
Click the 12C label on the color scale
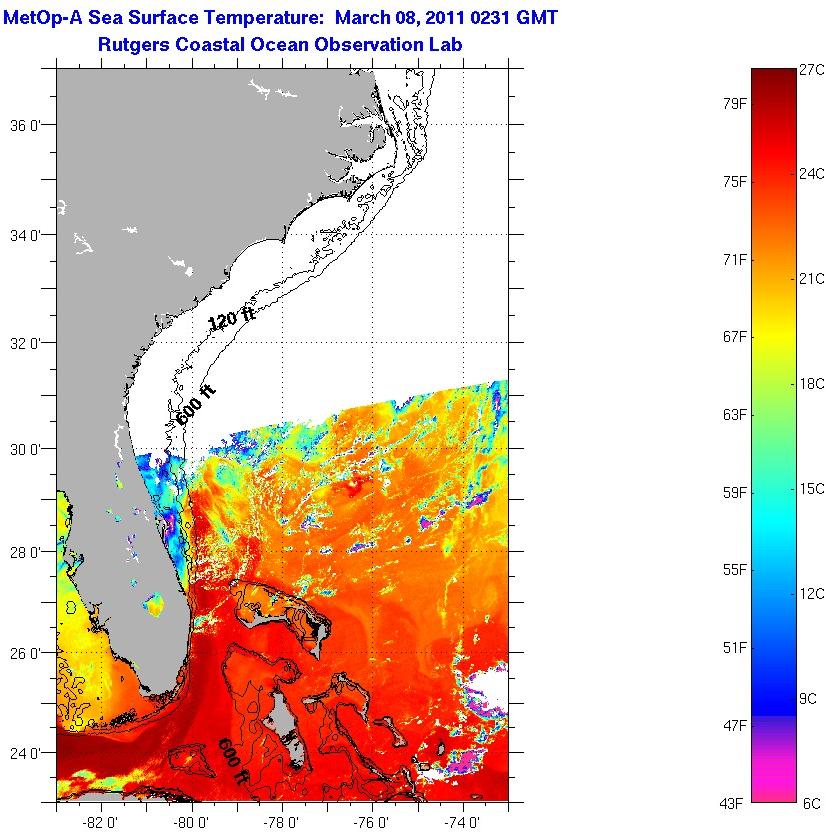tap(812, 593)
